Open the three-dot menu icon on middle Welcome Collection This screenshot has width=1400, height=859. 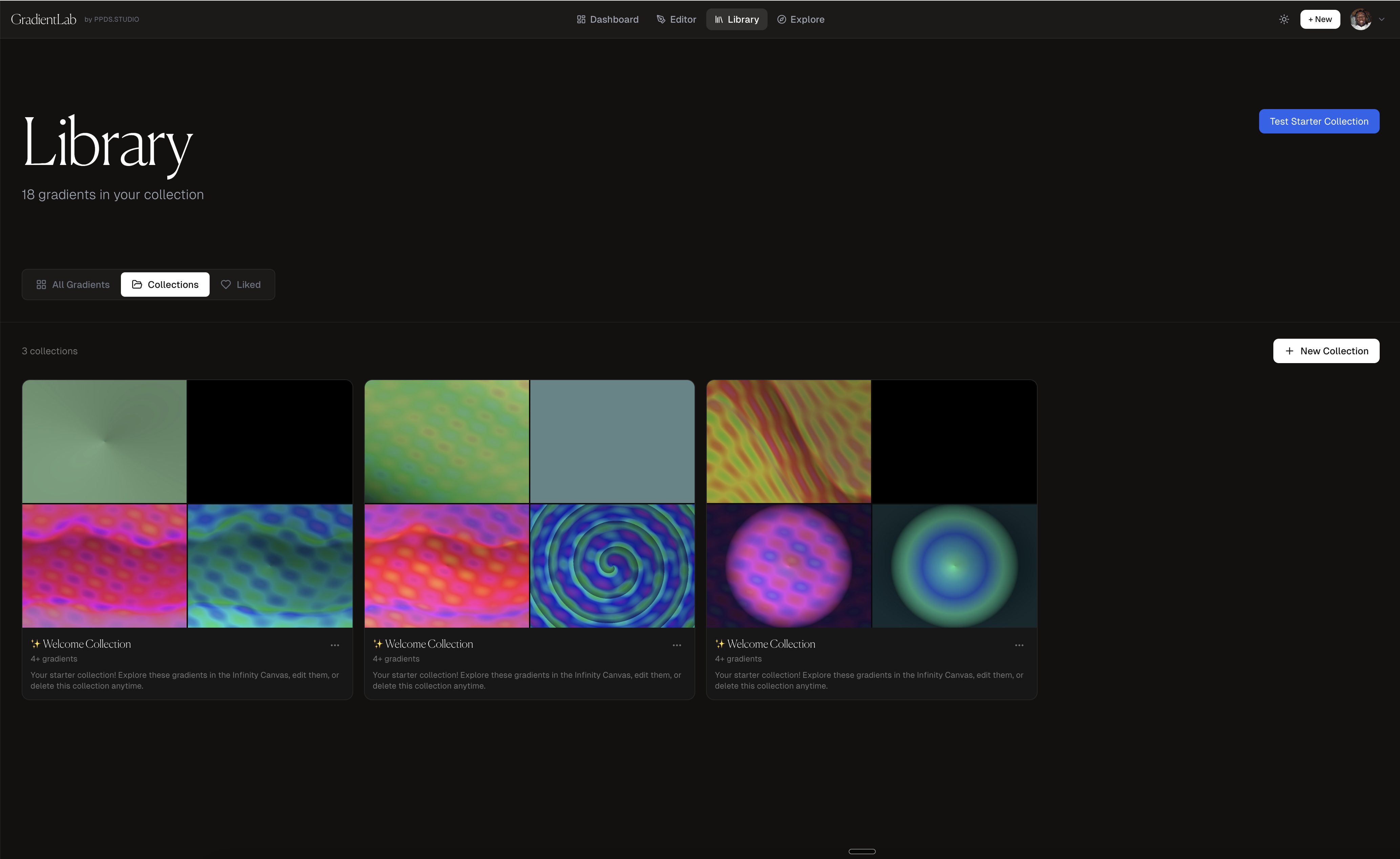click(677, 645)
